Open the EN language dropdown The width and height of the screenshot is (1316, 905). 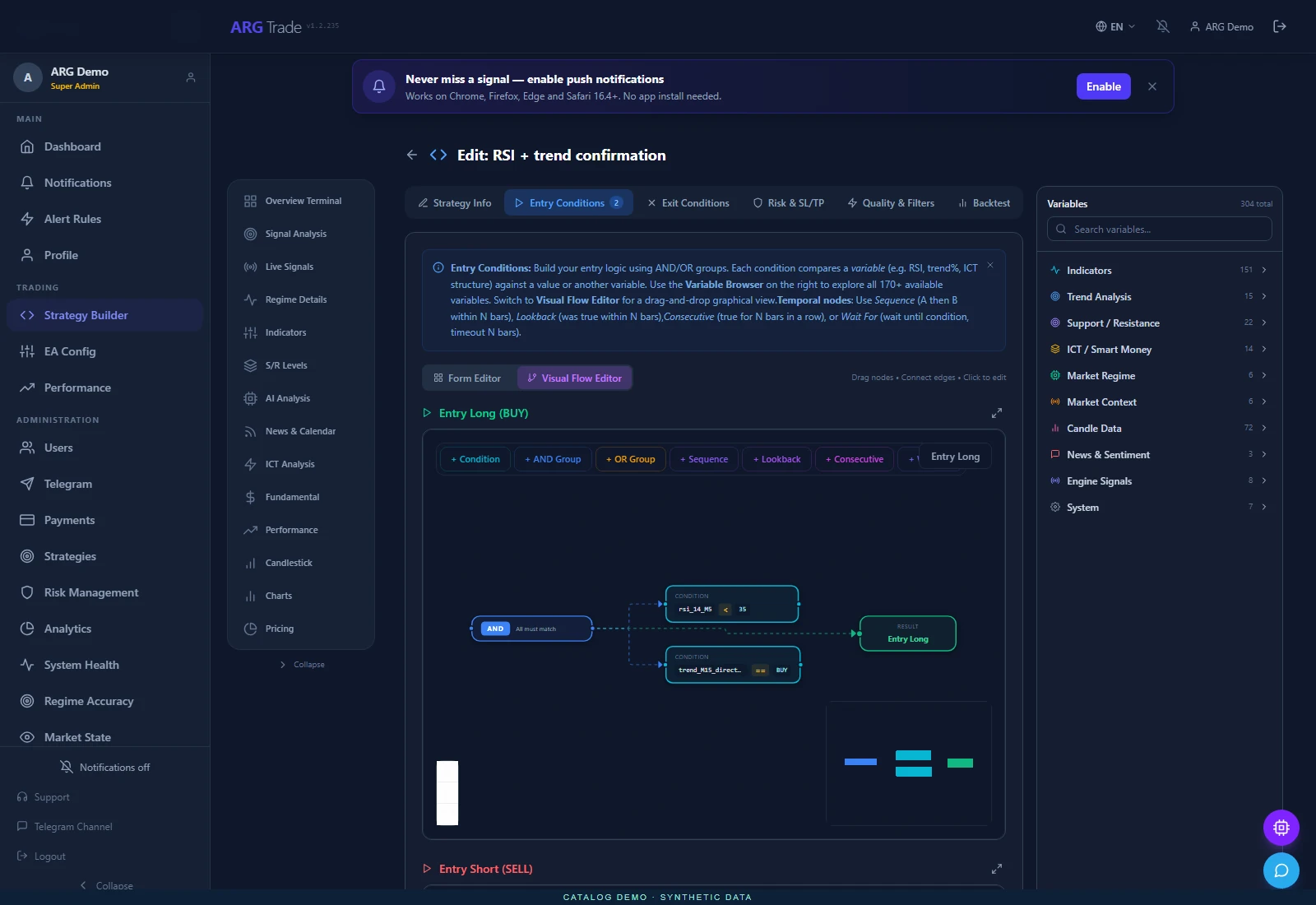pyautogui.click(x=1115, y=26)
